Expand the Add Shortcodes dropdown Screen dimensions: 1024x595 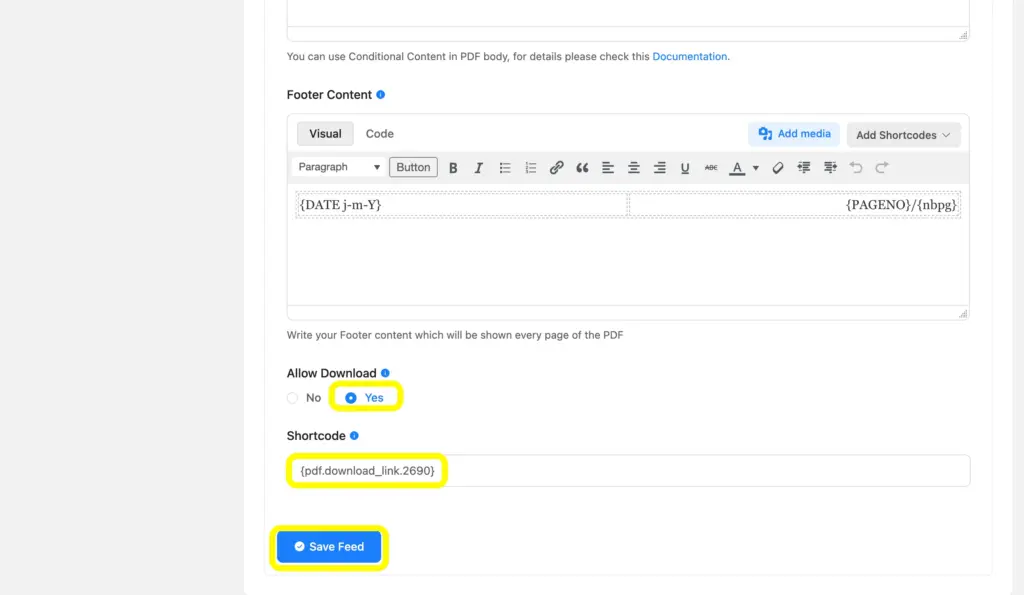pos(903,135)
